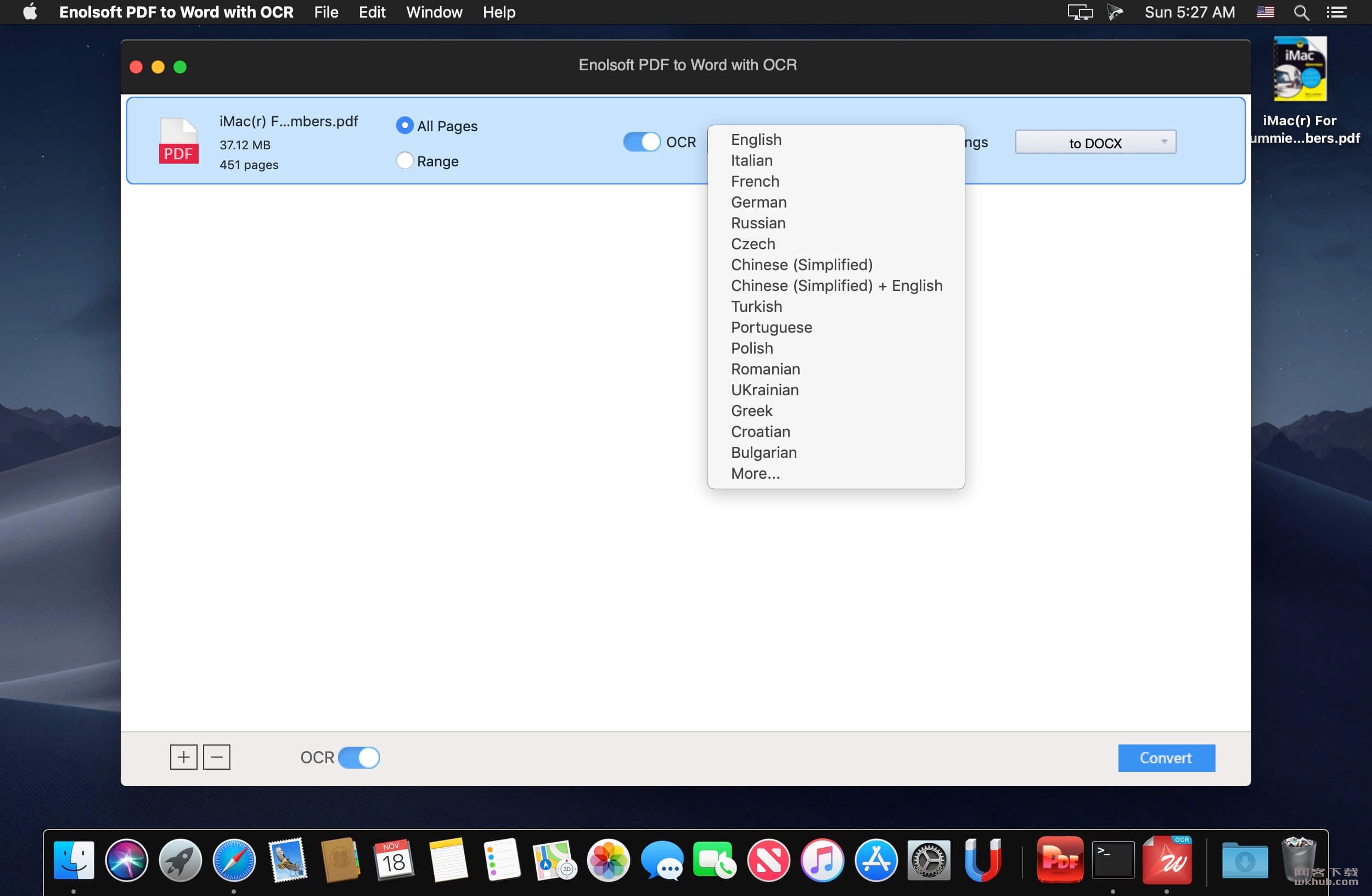Open the Apple menu
This screenshot has height=896, width=1372.
[30, 12]
